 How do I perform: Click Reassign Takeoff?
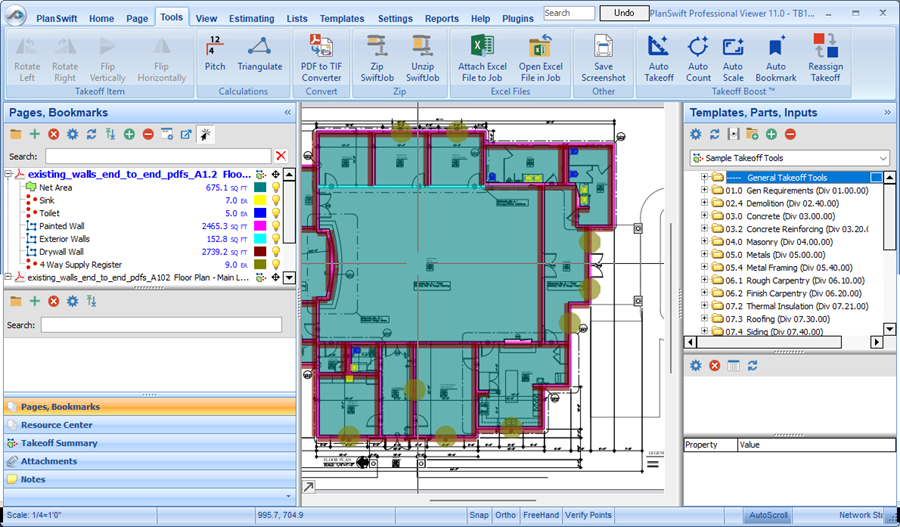point(825,58)
